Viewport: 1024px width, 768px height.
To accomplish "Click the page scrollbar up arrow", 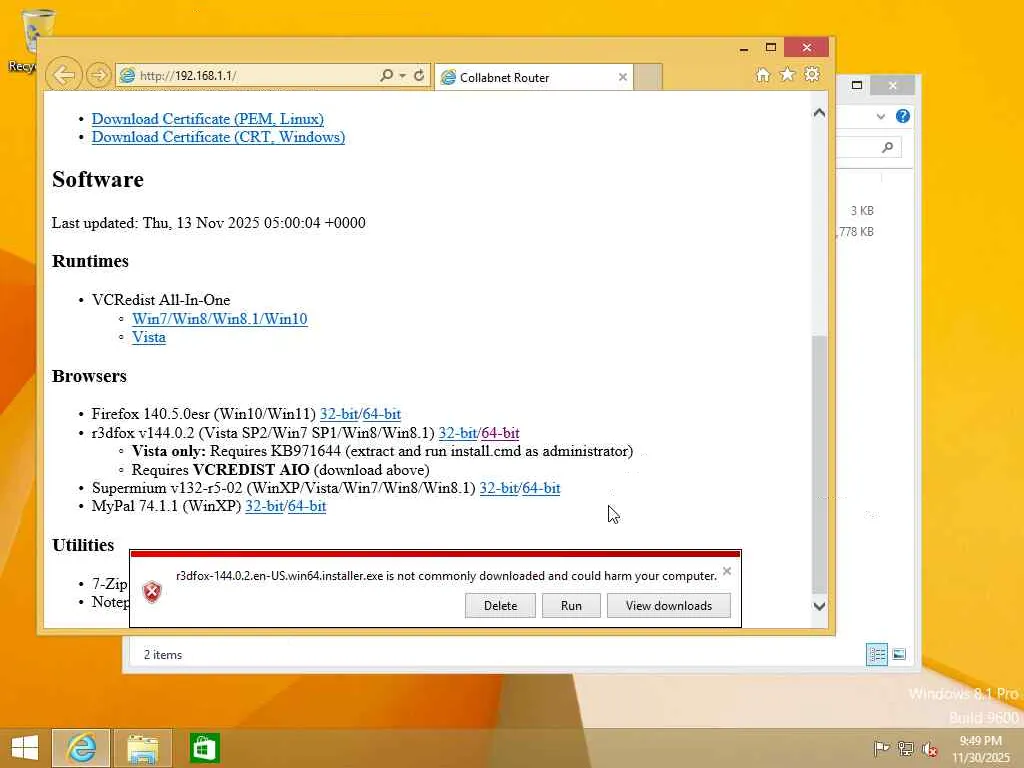I will [x=819, y=112].
